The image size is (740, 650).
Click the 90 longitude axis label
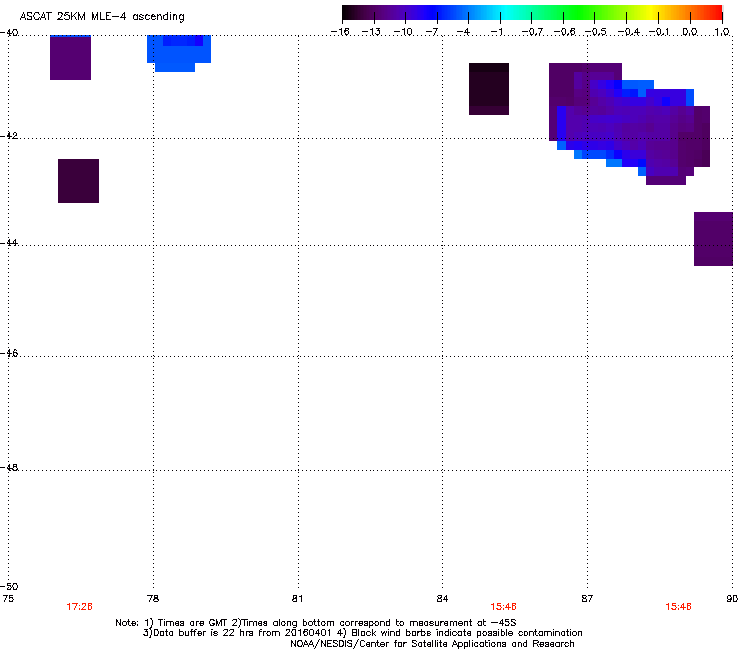(732, 599)
